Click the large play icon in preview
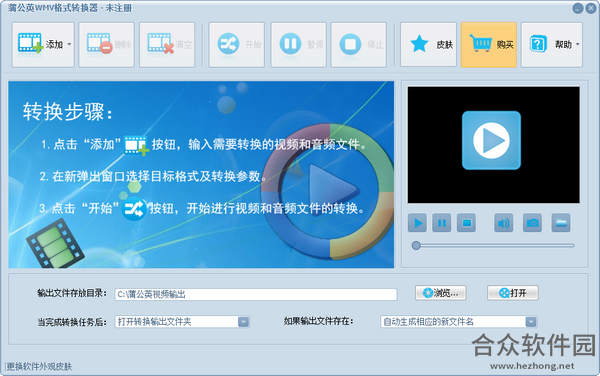This screenshot has height=376, width=600. (491, 140)
